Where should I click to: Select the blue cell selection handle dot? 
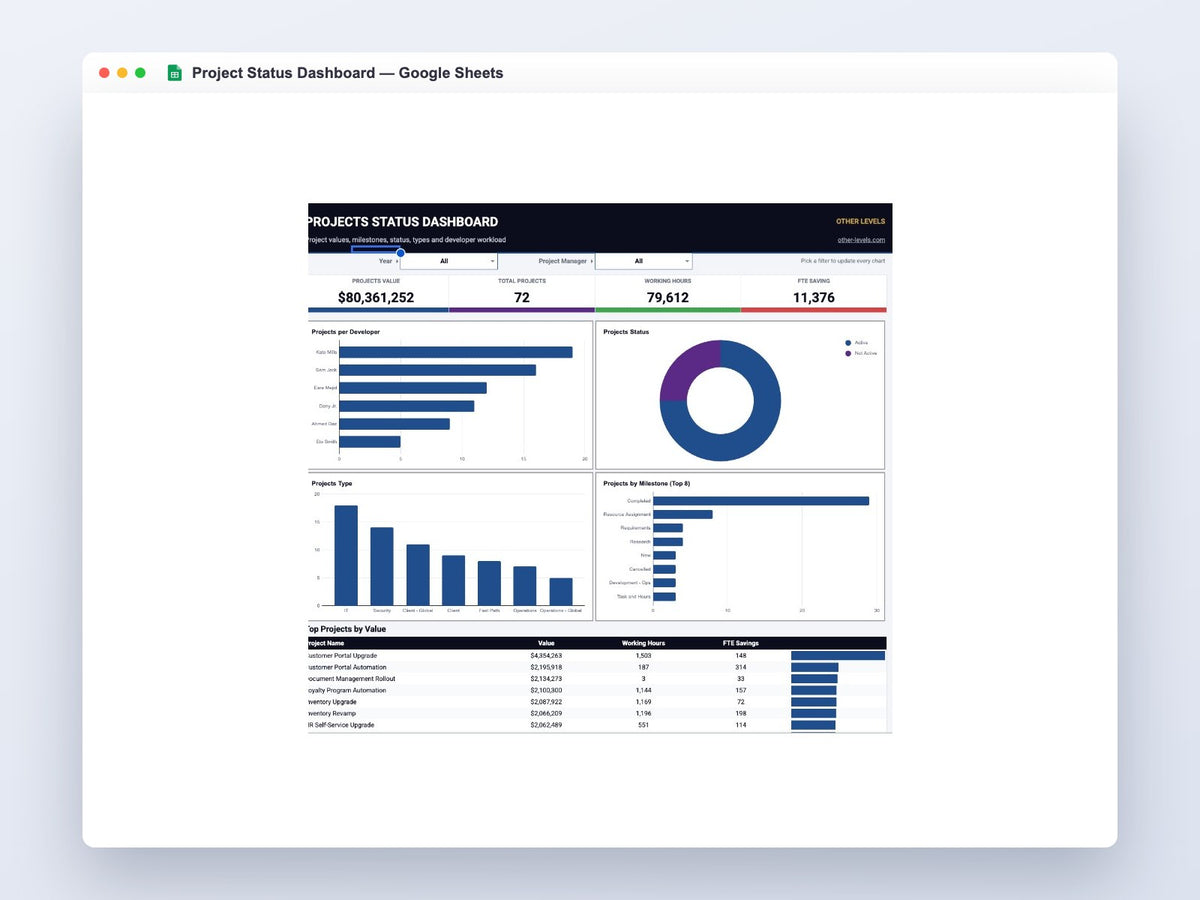(400, 252)
